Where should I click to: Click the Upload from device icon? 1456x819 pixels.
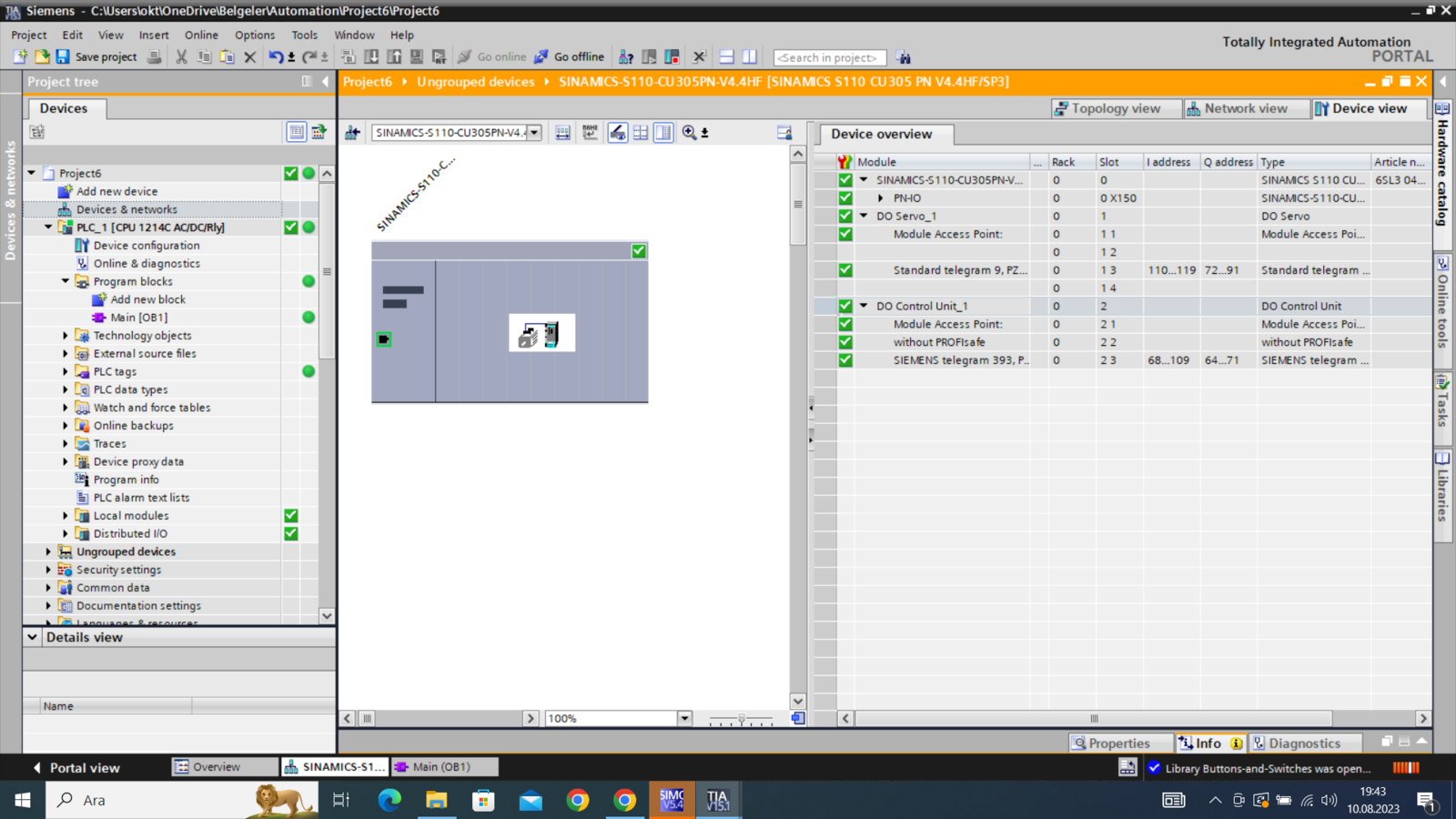pos(394,56)
